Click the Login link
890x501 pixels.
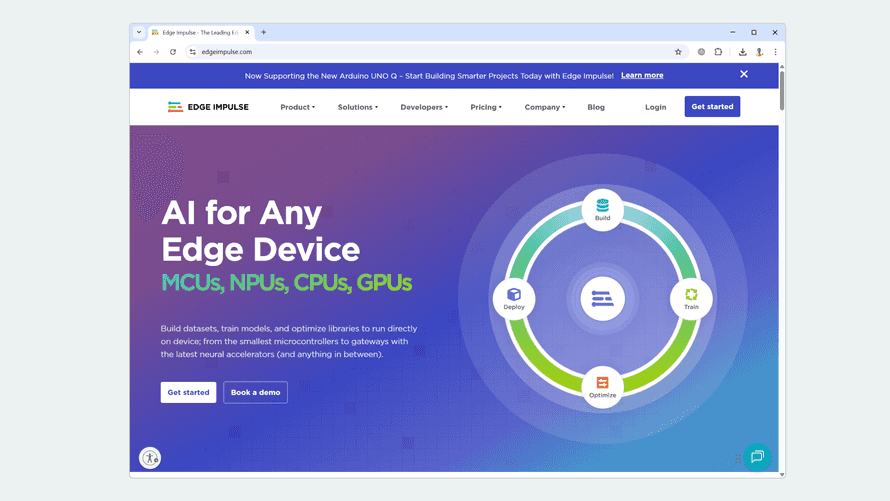[656, 107]
